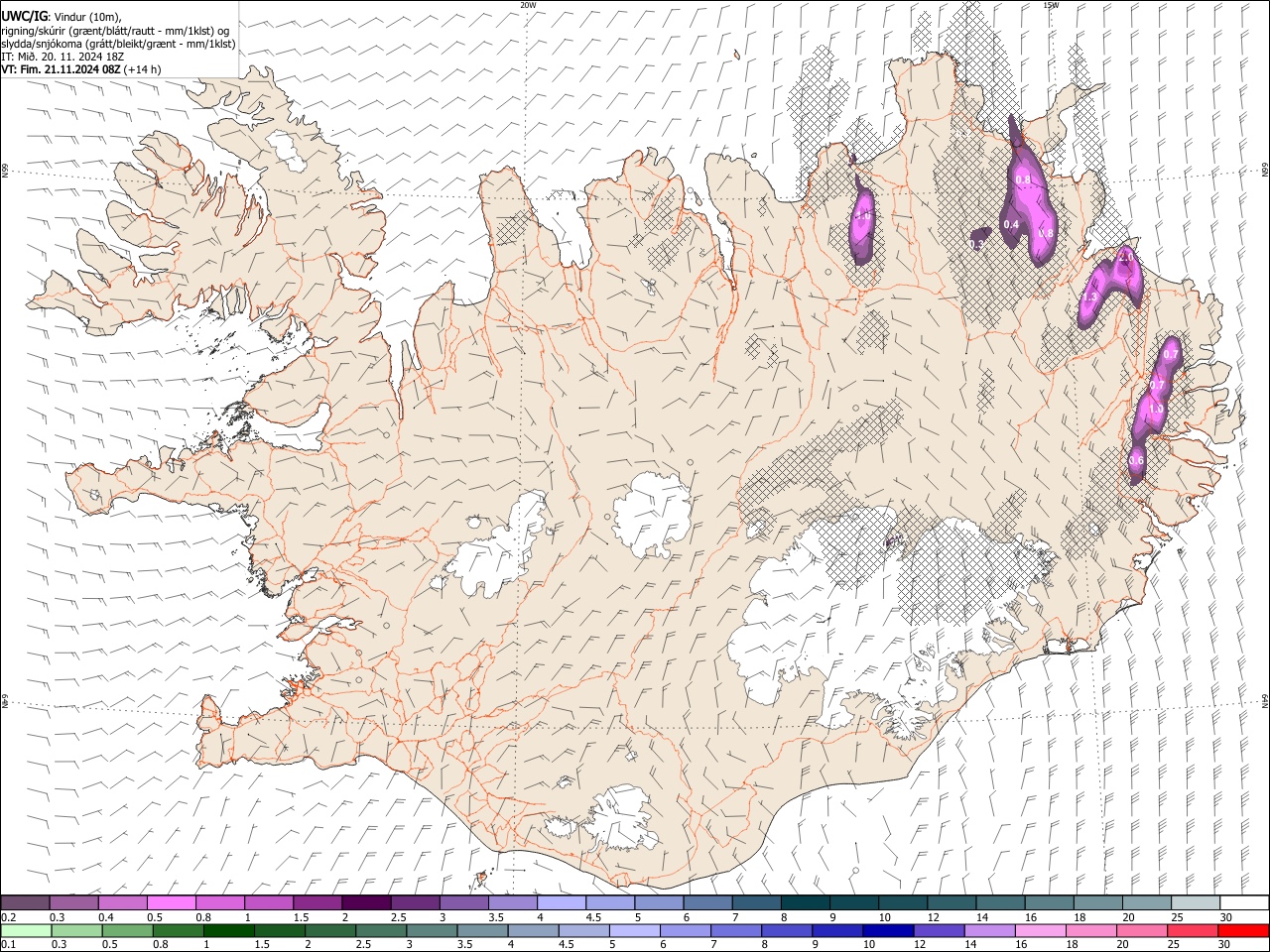
Task: Select the bright pink swatch between 0.5 and 0.8
Action: click(171, 902)
